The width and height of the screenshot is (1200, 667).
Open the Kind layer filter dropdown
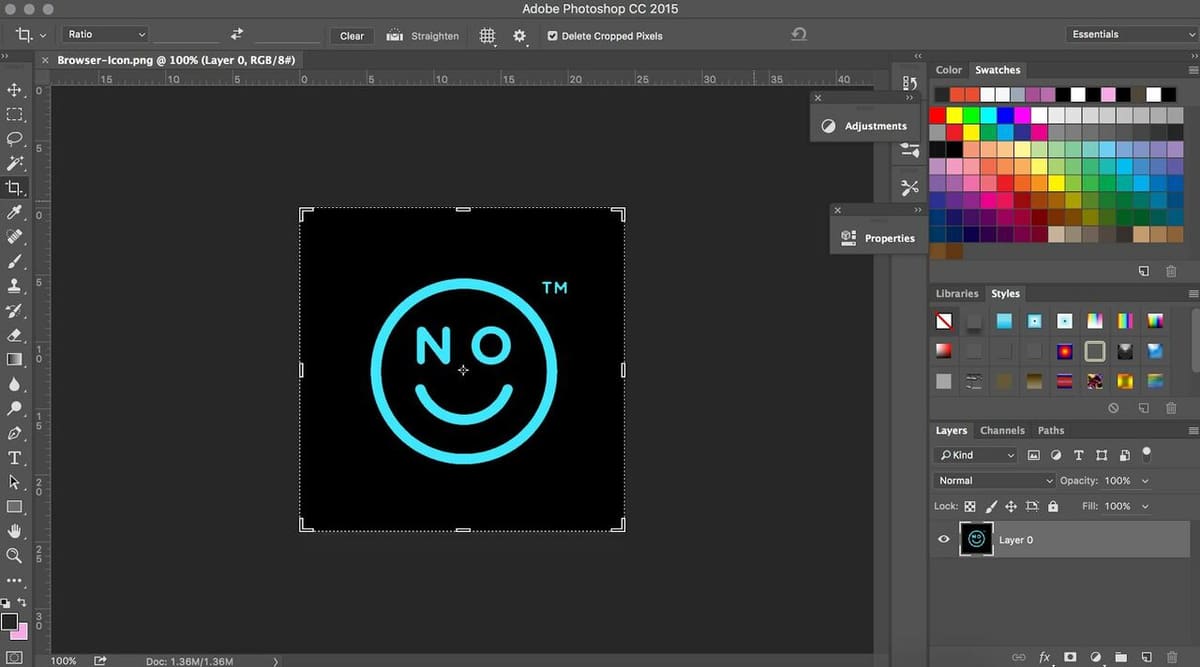976,455
